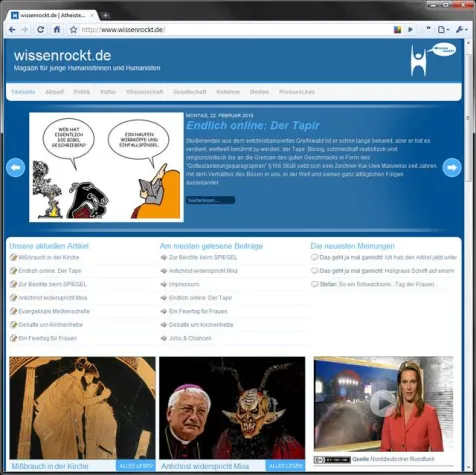Open the wrench settings menu
This screenshot has height=475, width=476.
pos(462,30)
